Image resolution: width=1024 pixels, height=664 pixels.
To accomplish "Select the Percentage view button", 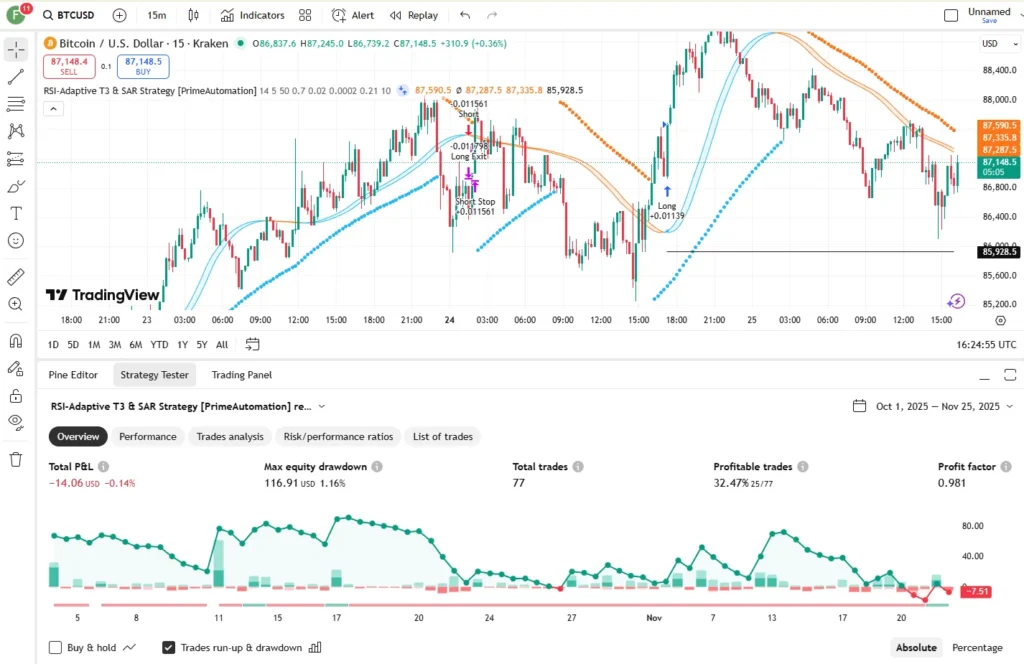I will (x=977, y=647).
